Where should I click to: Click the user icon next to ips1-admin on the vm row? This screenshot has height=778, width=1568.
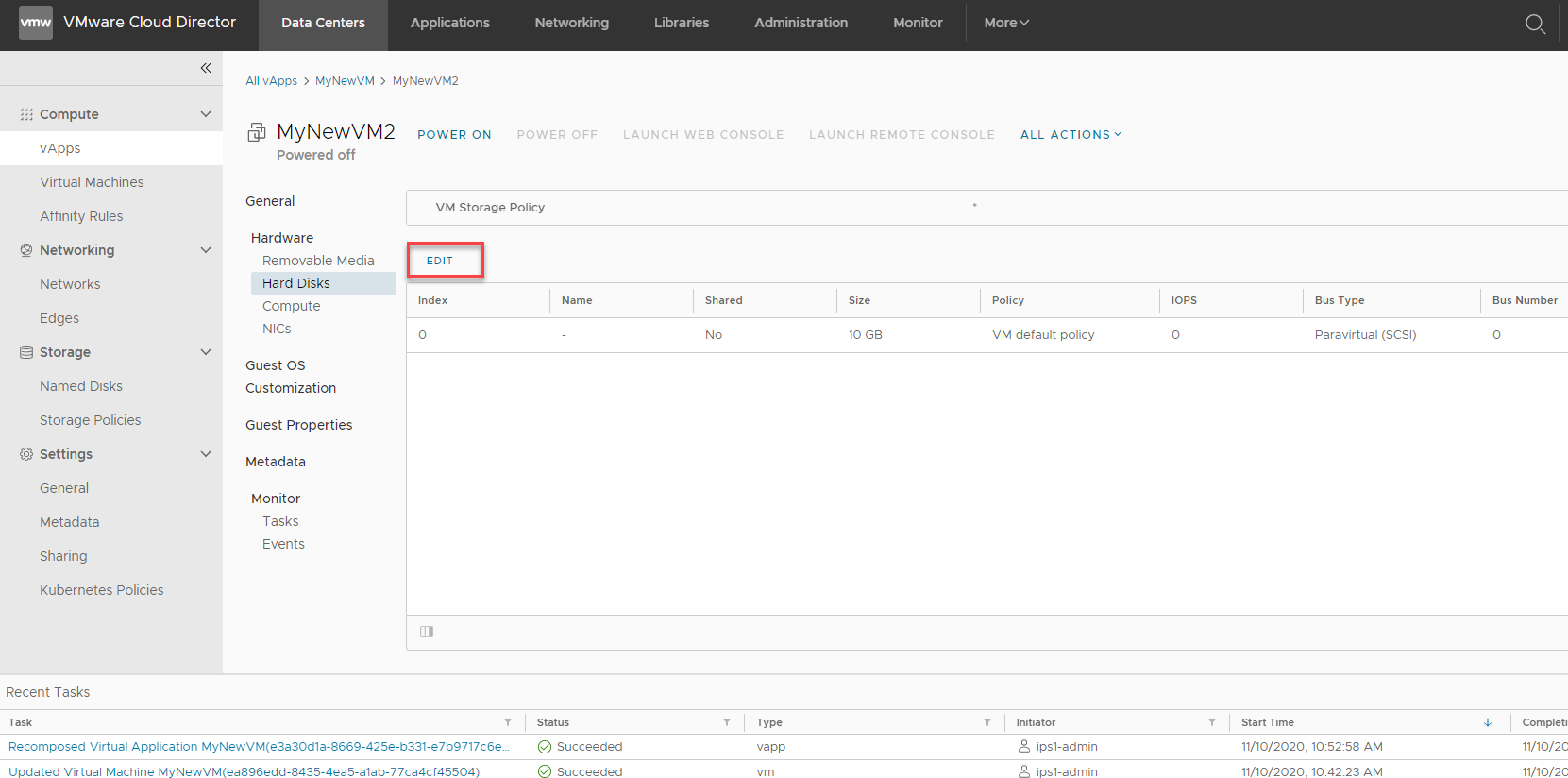(1024, 771)
